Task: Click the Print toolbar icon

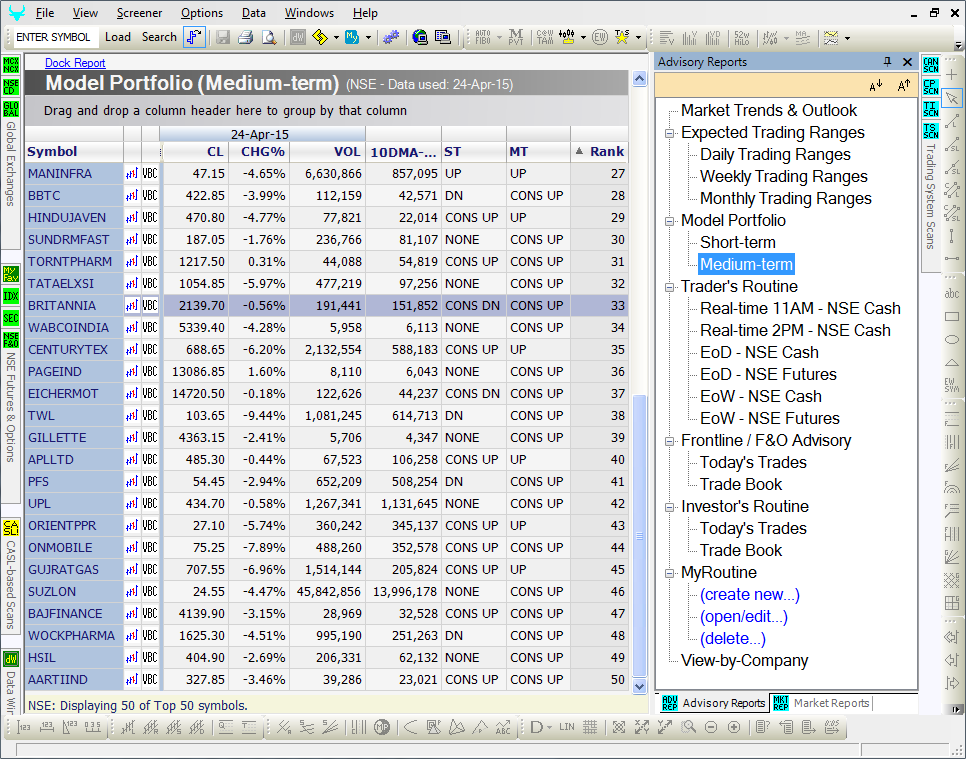Action: (x=245, y=38)
